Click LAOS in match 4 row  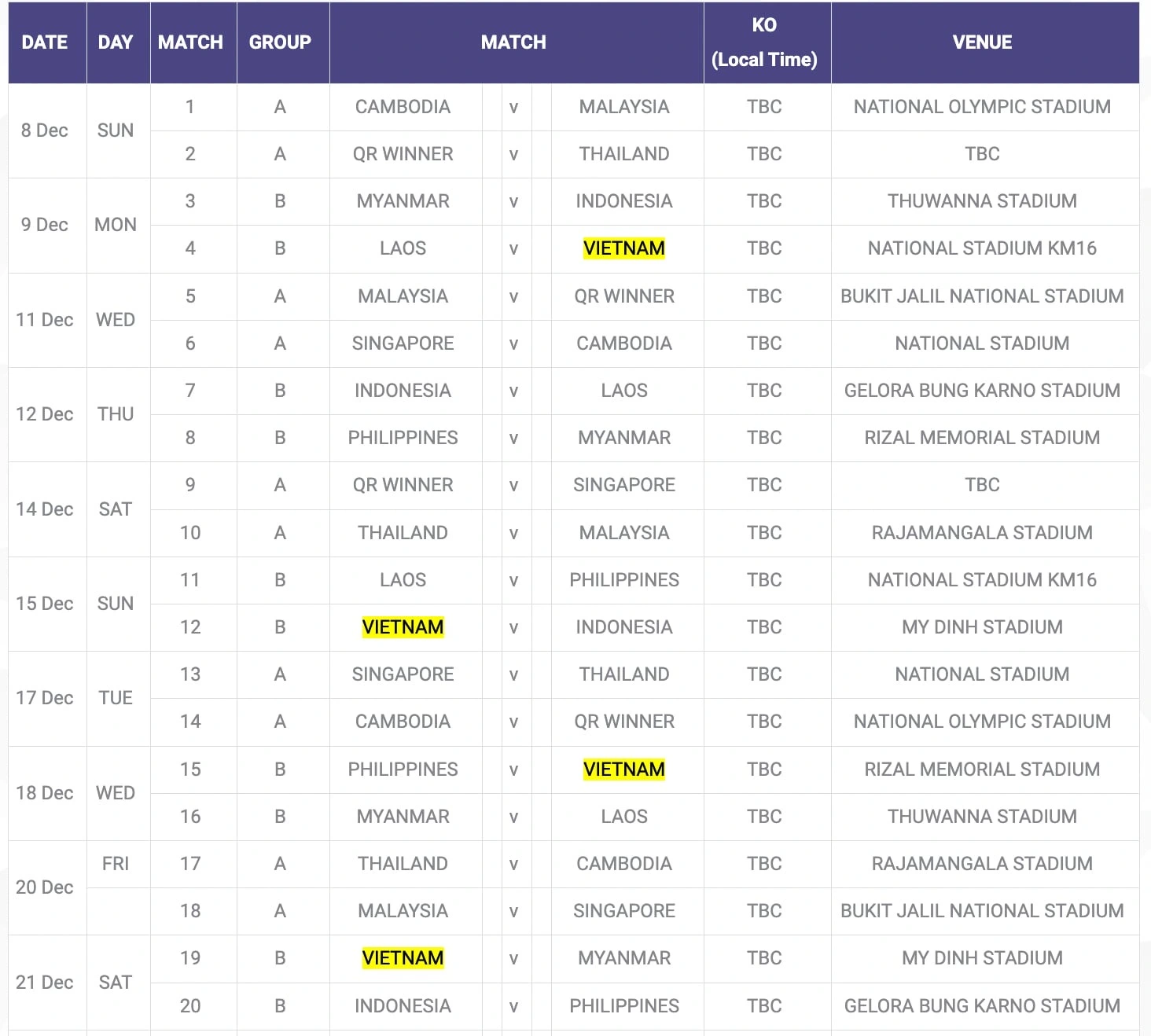tap(403, 248)
